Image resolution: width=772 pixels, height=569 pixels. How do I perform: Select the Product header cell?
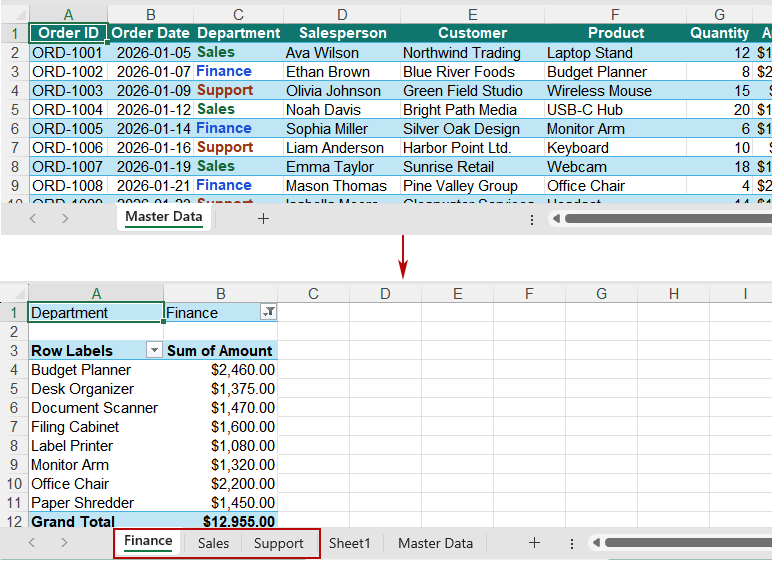[x=615, y=33]
